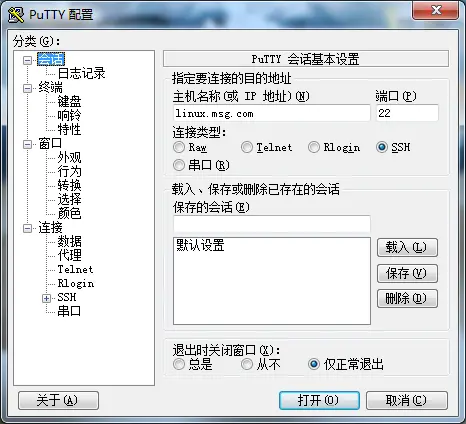
Task: Focus the 端口 field showing 22
Action: pyautogui.click(x=407, y=113)
